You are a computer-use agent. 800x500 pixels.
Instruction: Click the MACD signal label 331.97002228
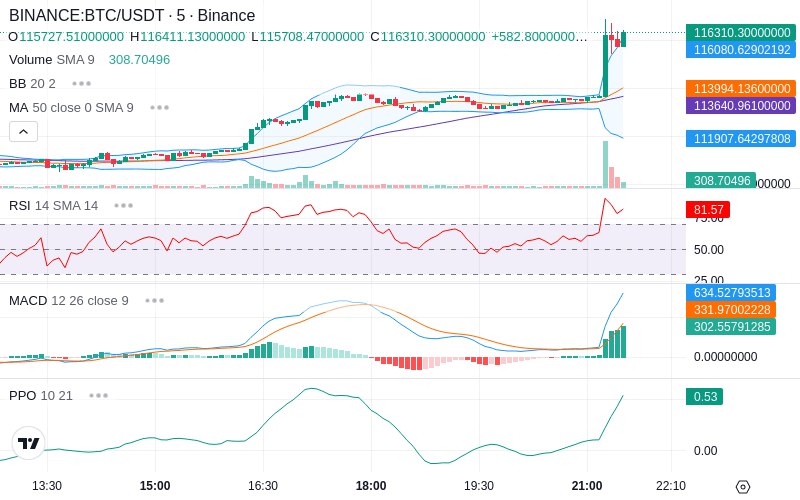click(731, 310)
